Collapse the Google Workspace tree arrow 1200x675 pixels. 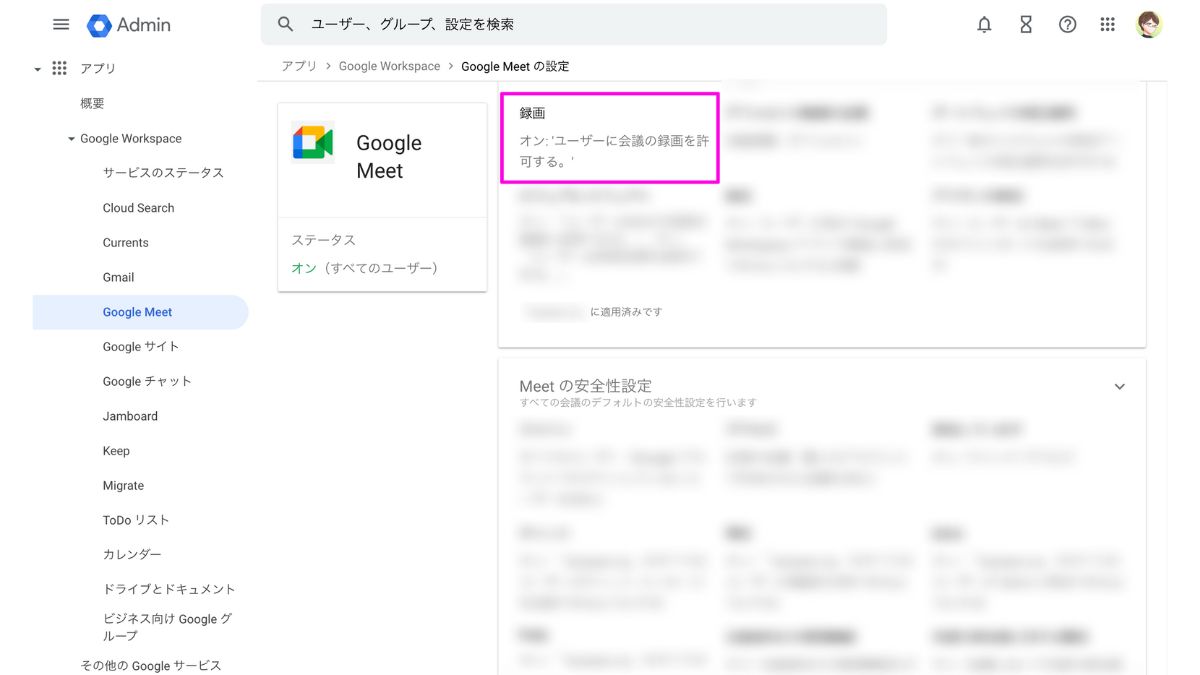click(71, 139)
